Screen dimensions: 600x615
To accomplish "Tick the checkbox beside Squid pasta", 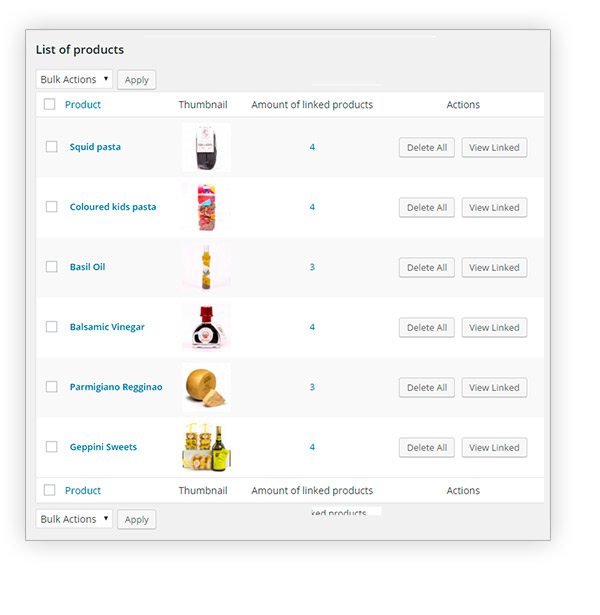I will 51,147.
